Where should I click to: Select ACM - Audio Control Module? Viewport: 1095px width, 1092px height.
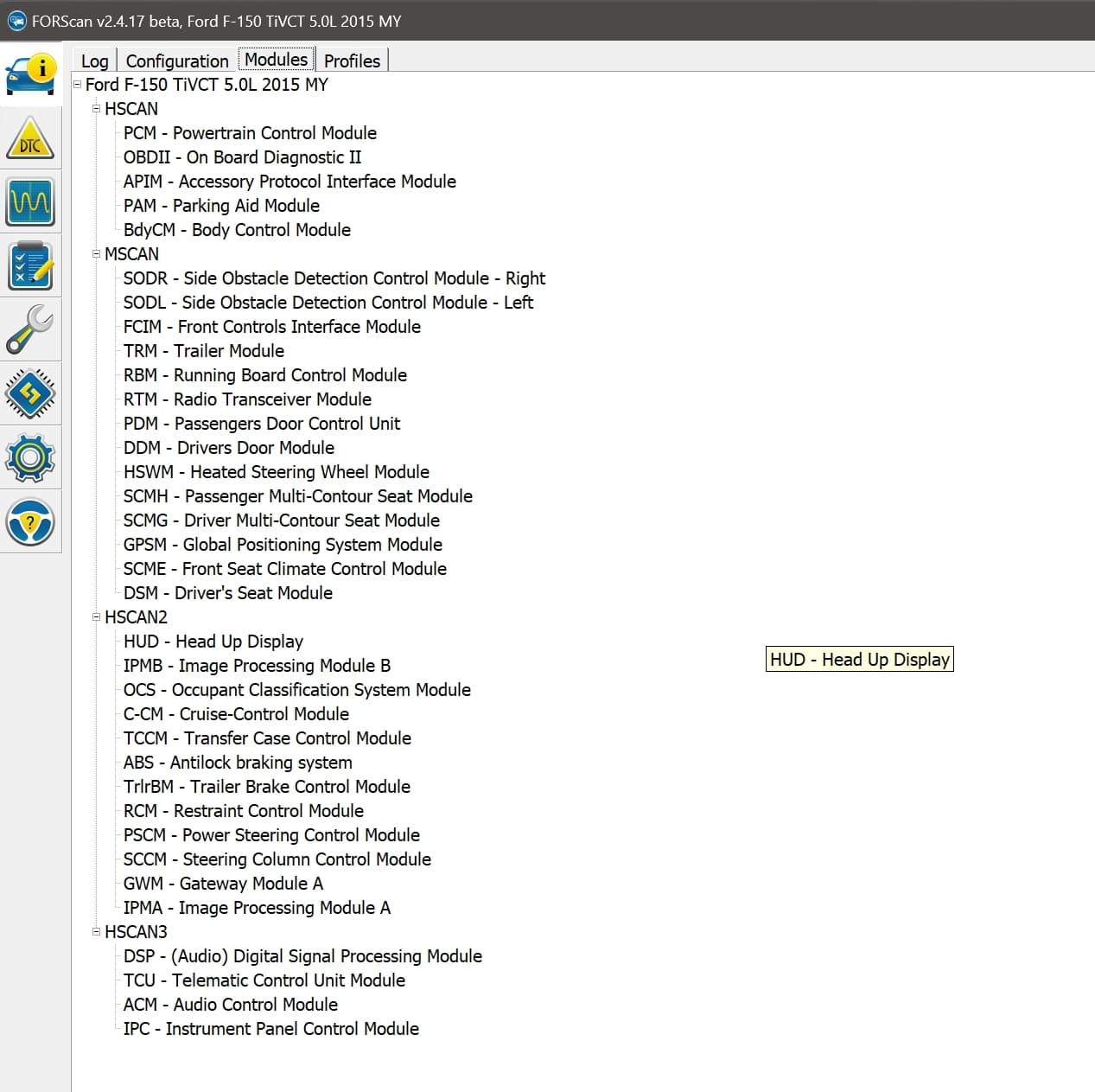click(231, 1005)
